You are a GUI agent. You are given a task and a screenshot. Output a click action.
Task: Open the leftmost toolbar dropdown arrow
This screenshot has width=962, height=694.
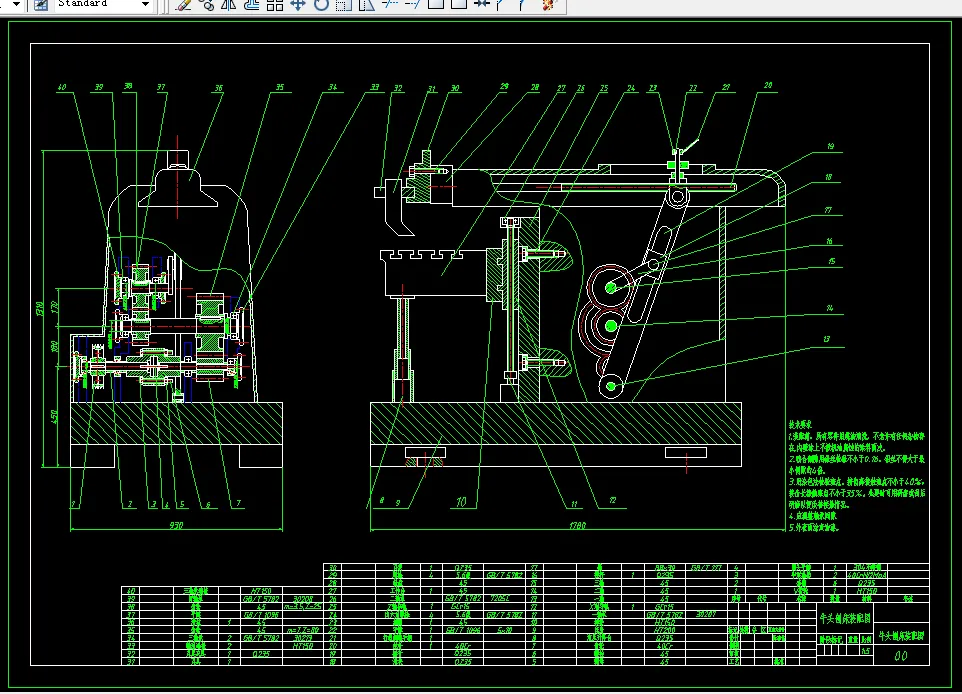[x=15, y=5]
